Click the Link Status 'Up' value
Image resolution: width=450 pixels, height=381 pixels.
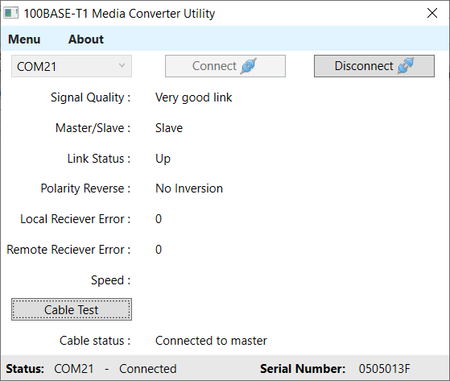163,159
